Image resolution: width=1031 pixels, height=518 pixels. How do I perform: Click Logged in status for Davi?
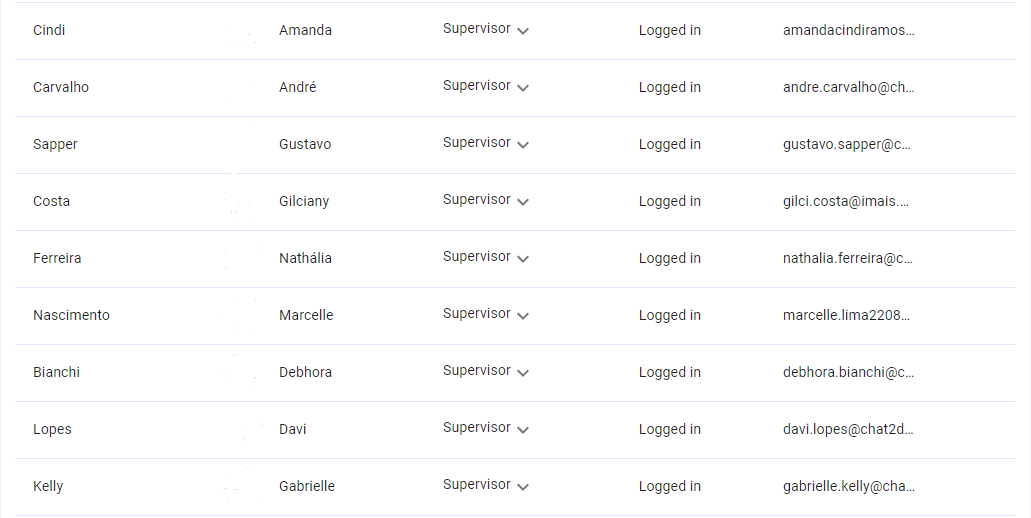pyautogui.click(x=669, y=429)
